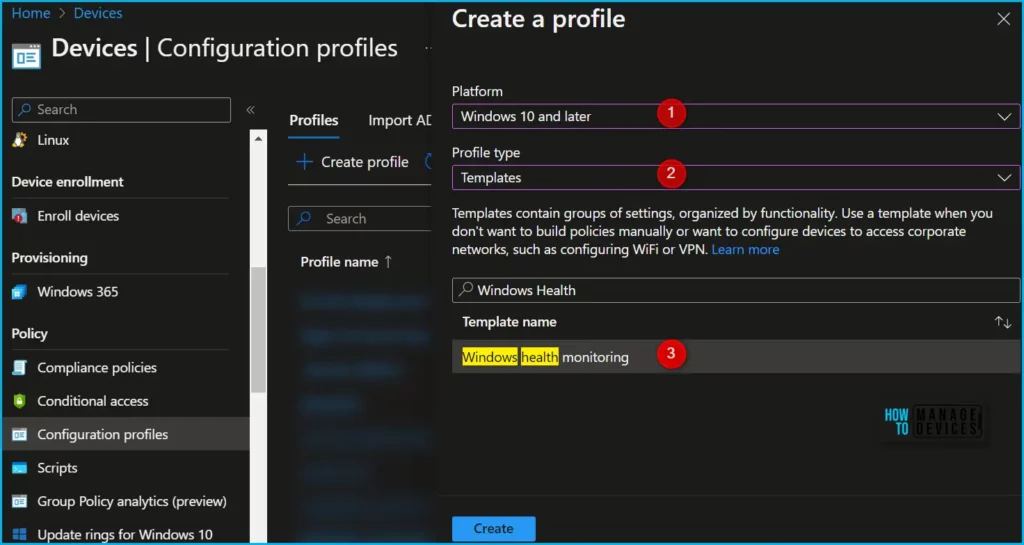
Task: Open Enroll devices in sidebar
Action: click(x=78, y=216)
